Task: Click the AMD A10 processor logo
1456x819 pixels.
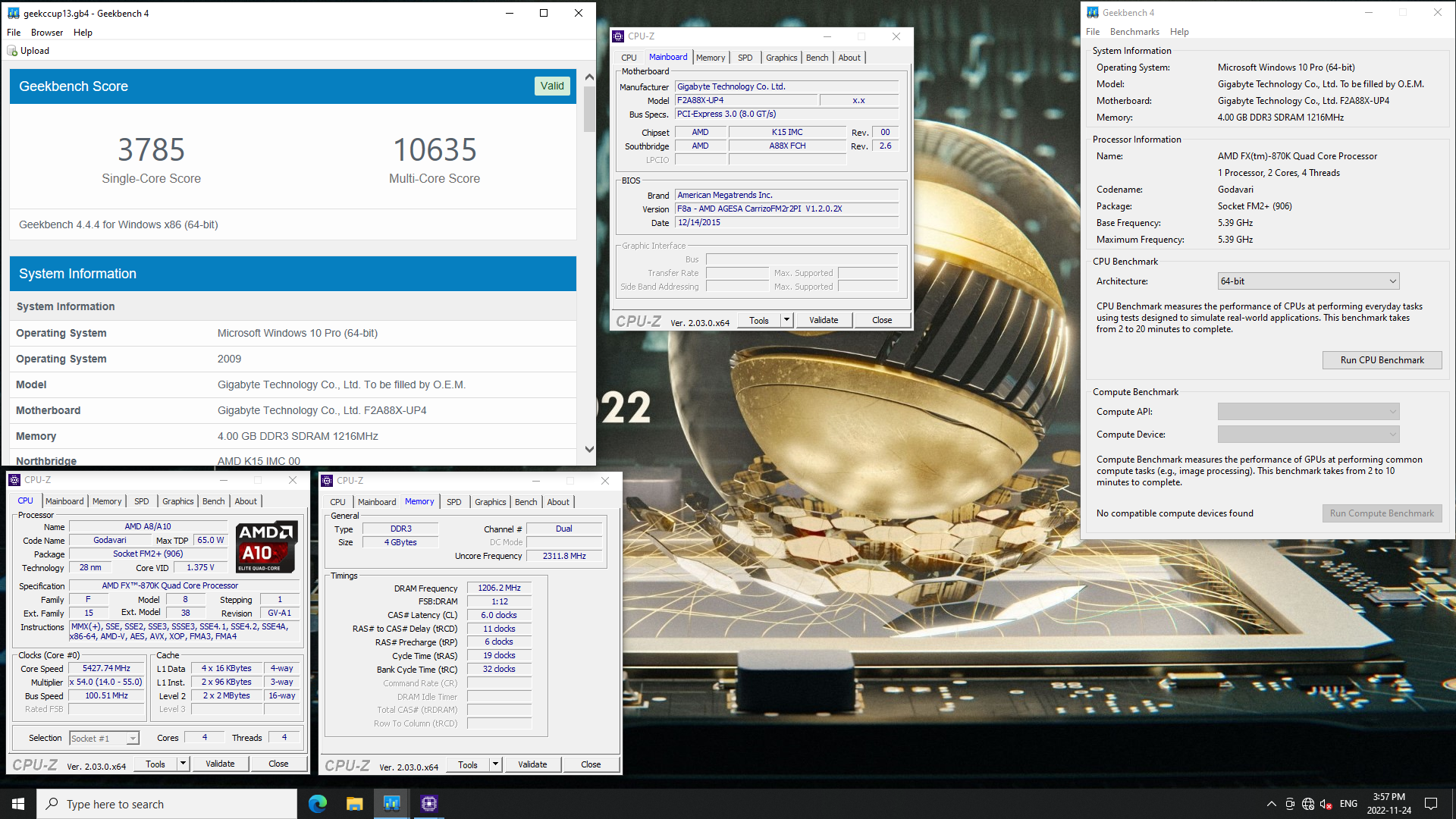Action: (x=266, y=547)
